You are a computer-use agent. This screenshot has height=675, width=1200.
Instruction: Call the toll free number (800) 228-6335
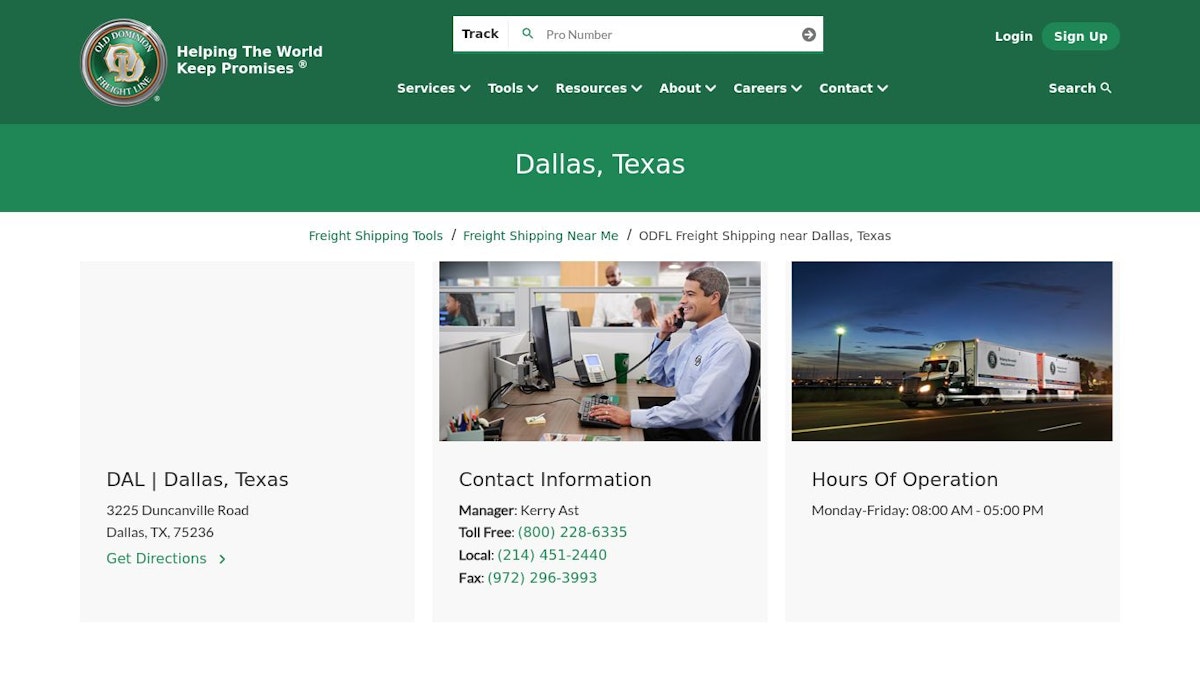tap(572, 532)
